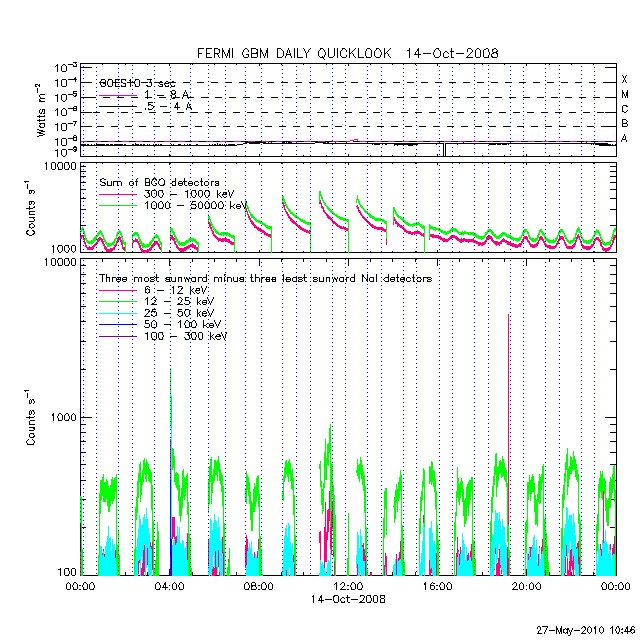Image resolution: width=640 pixels, height=640 pixels.
Task: Click the '300 - 1000 keV' legend label
Action: 189,194
